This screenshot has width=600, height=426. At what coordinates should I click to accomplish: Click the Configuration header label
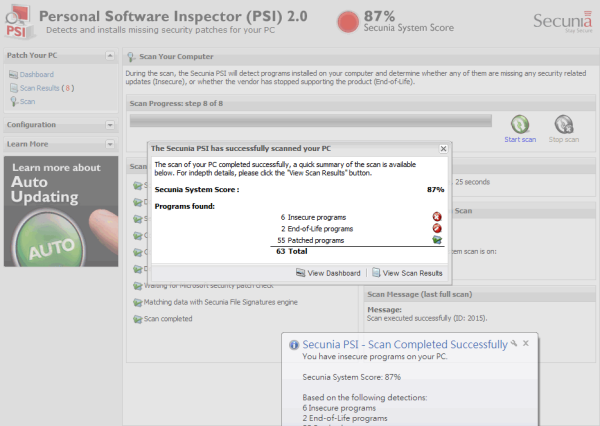[x=31, y=125]
